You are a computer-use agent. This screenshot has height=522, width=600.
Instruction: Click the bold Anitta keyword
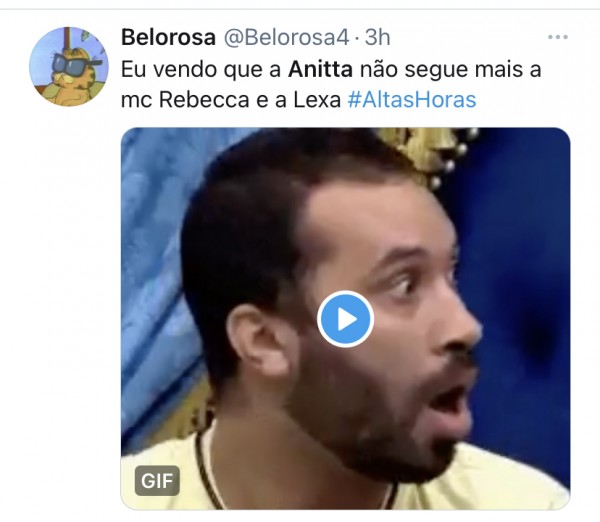pyautogui.click(x=321, y=69)
